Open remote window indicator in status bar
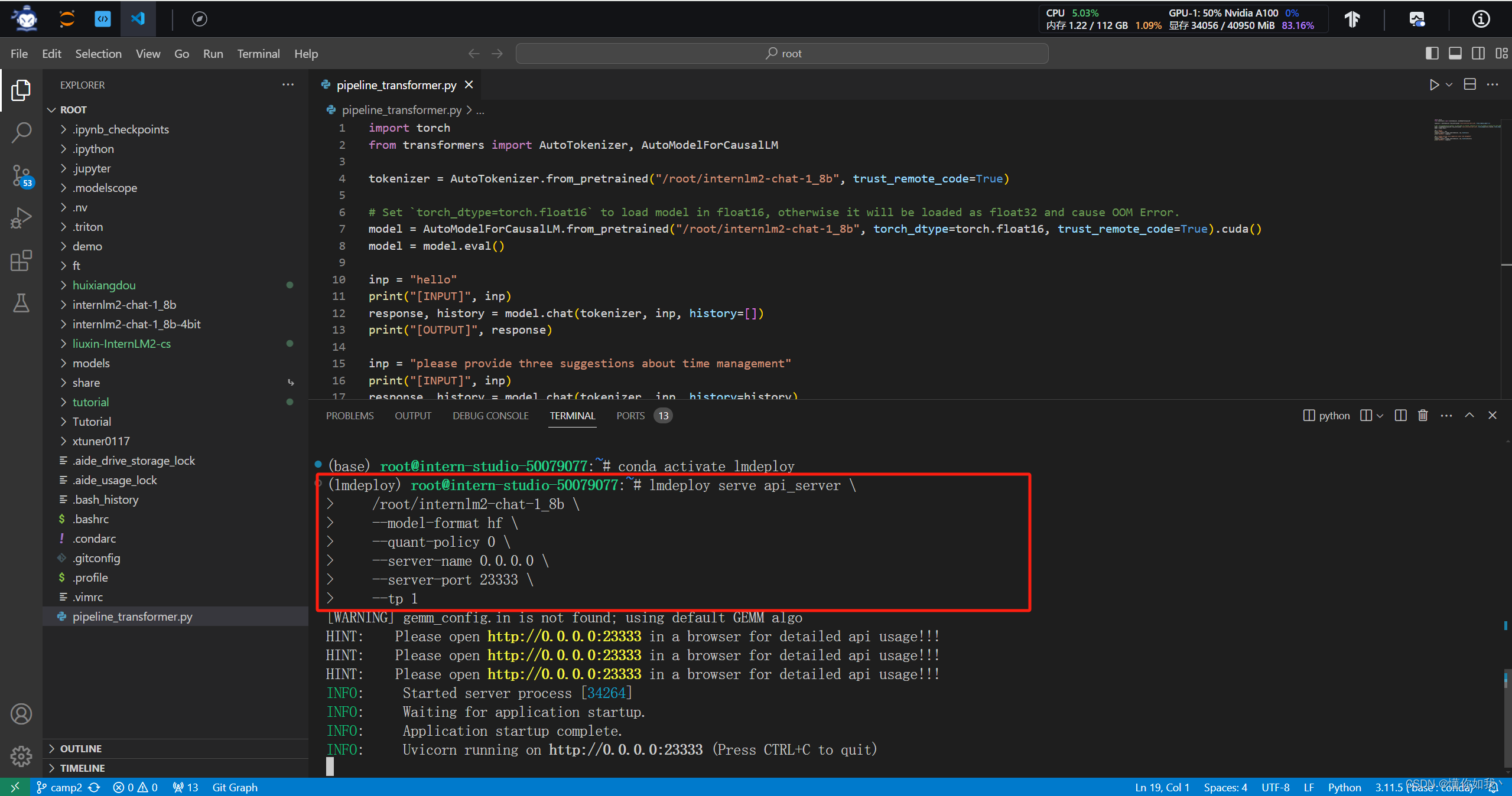Viewport: 1512px width, 796px height. pyautogui.click(x=15, y=787)
